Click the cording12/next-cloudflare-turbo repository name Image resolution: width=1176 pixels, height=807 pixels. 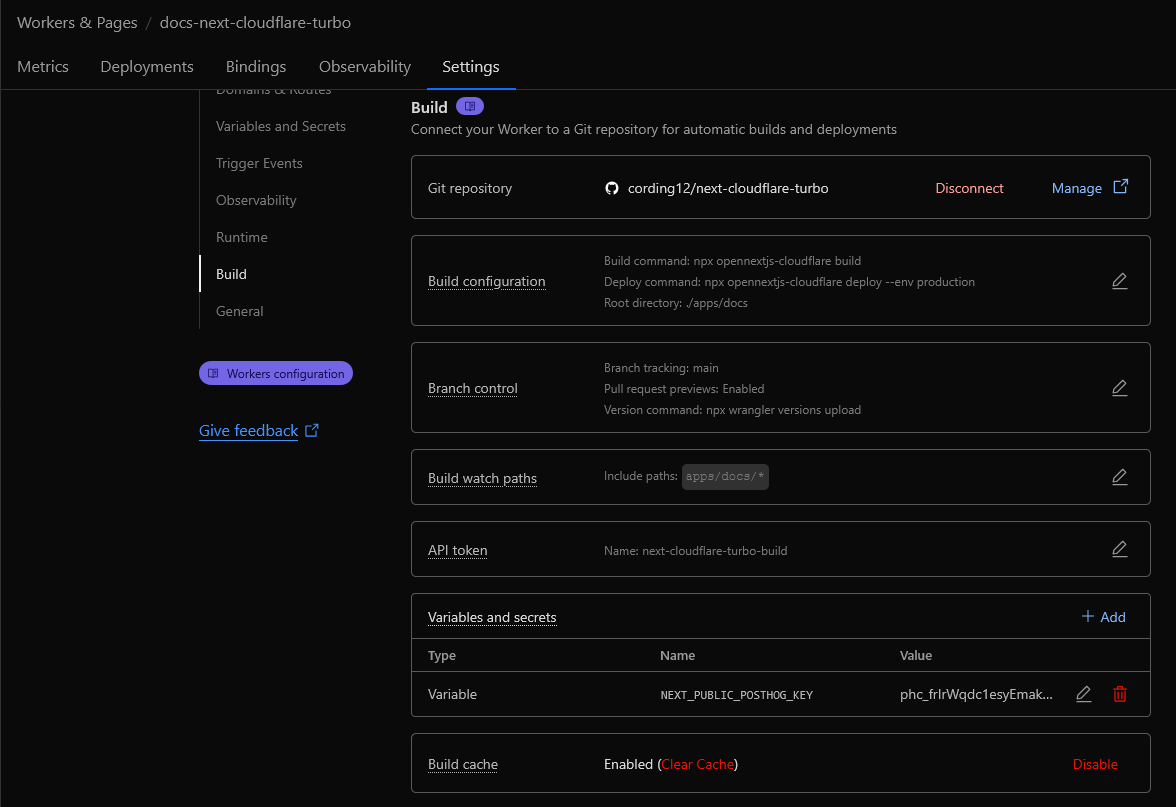click(728, 188)
